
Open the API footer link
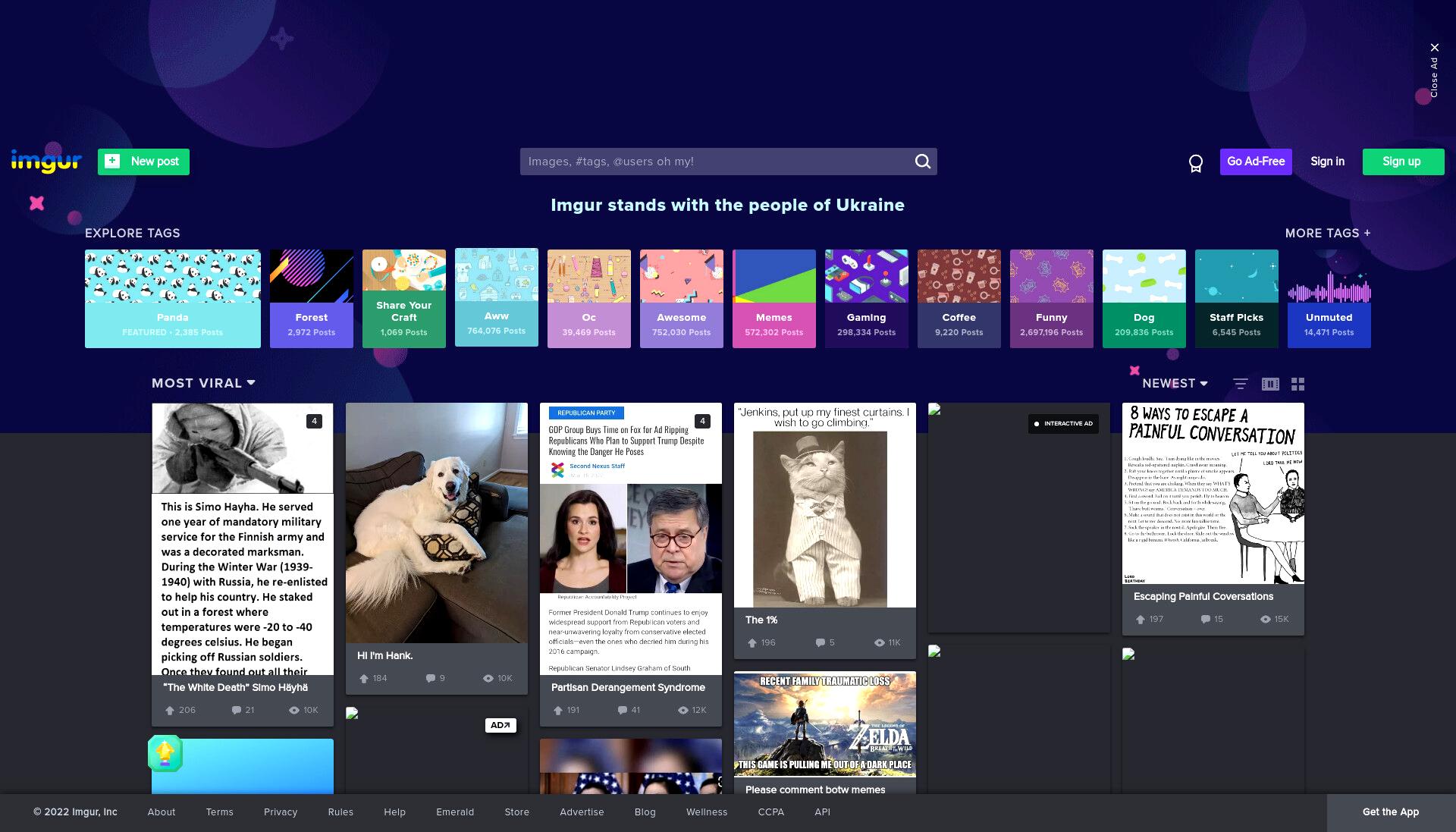point(822,812)
